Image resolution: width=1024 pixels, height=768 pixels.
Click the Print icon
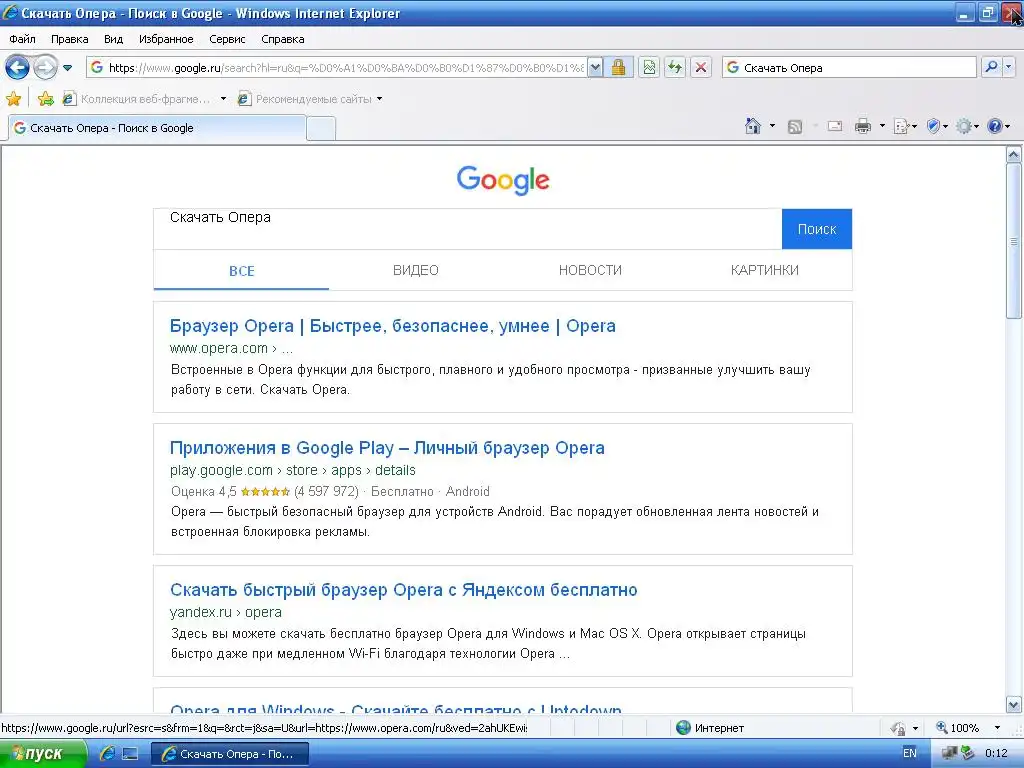pyautogui.click(x=863, y=126)
